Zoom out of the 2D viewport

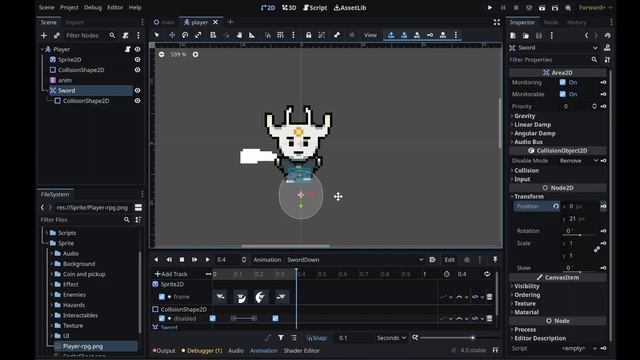pyautogui.click(x=162, y=54)
